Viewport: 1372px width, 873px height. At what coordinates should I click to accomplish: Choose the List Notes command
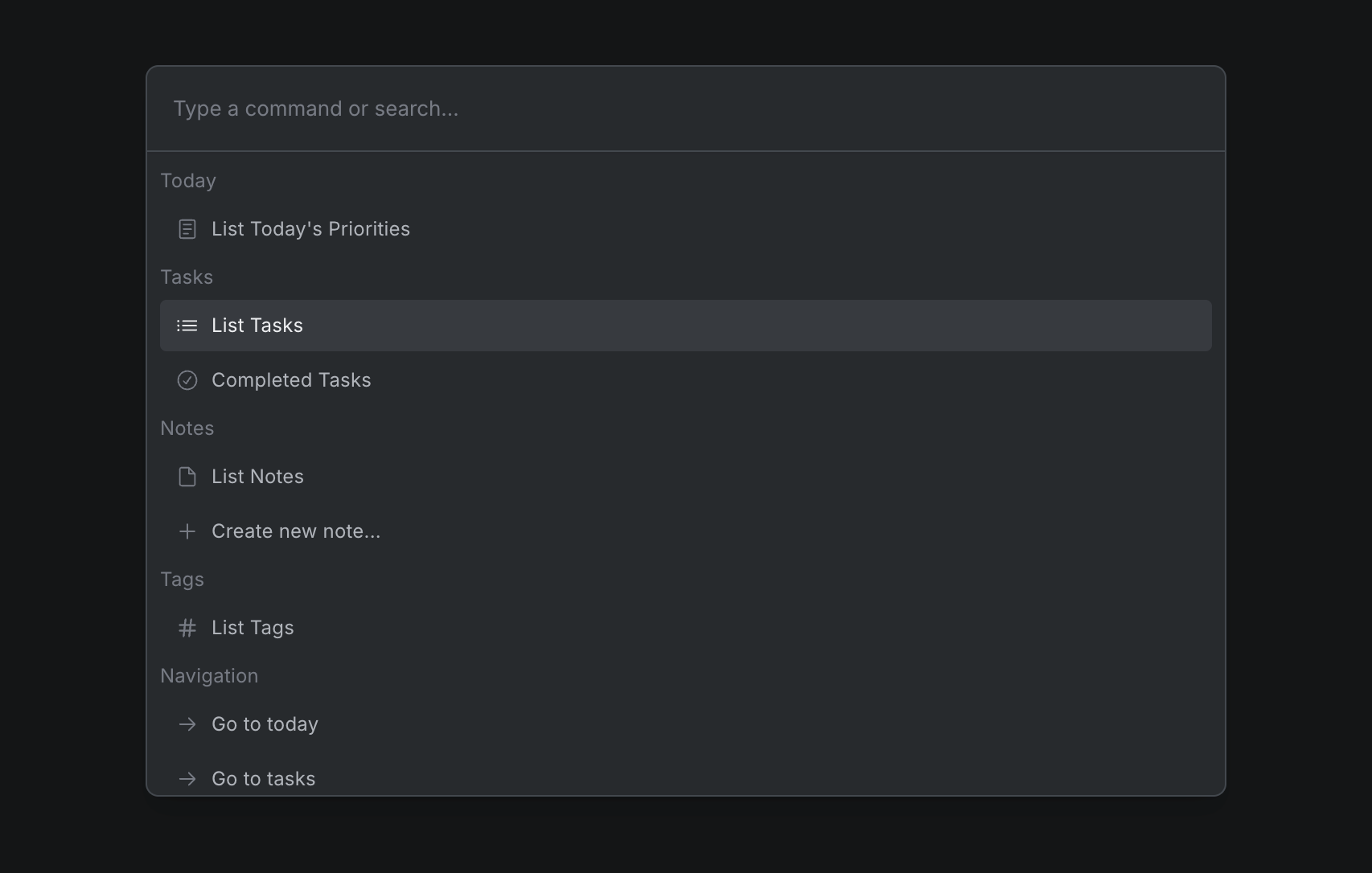tap(257, 477)
